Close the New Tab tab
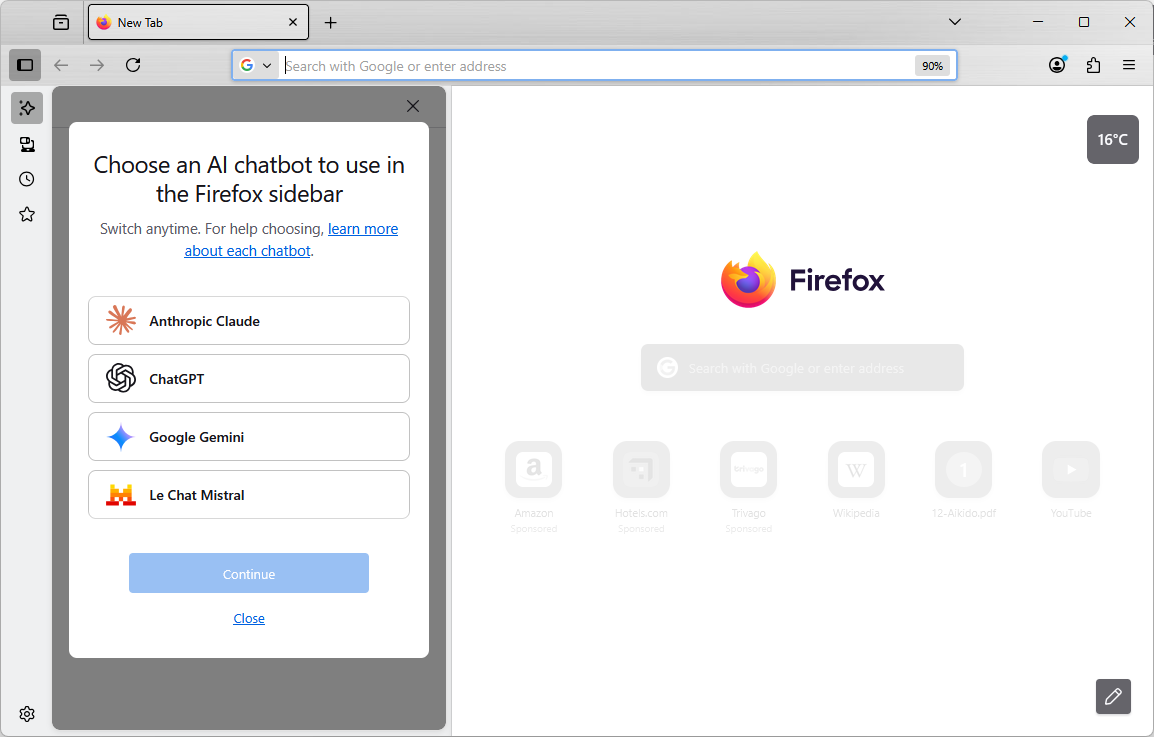Image resolution: width=1154 pixels, height=737 pixels. coord(293,22)
